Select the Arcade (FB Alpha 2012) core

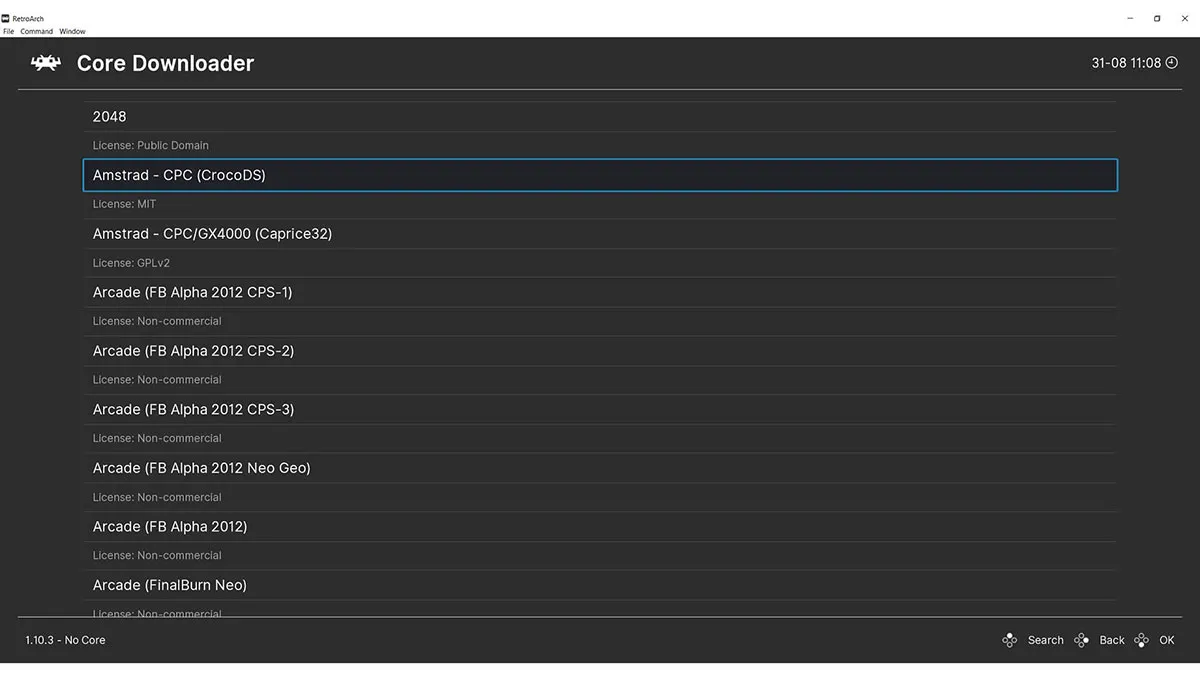[x=600, y=526]
